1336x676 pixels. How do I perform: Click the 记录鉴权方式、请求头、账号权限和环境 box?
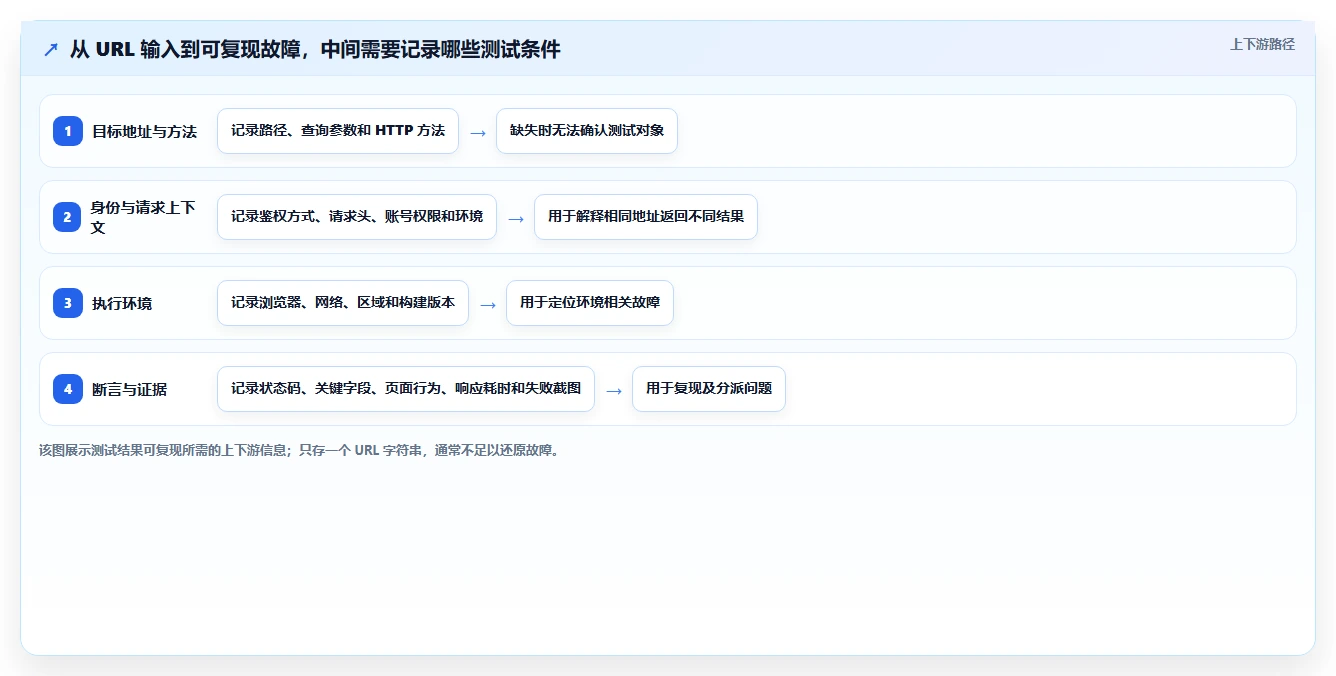coord(357,217)
